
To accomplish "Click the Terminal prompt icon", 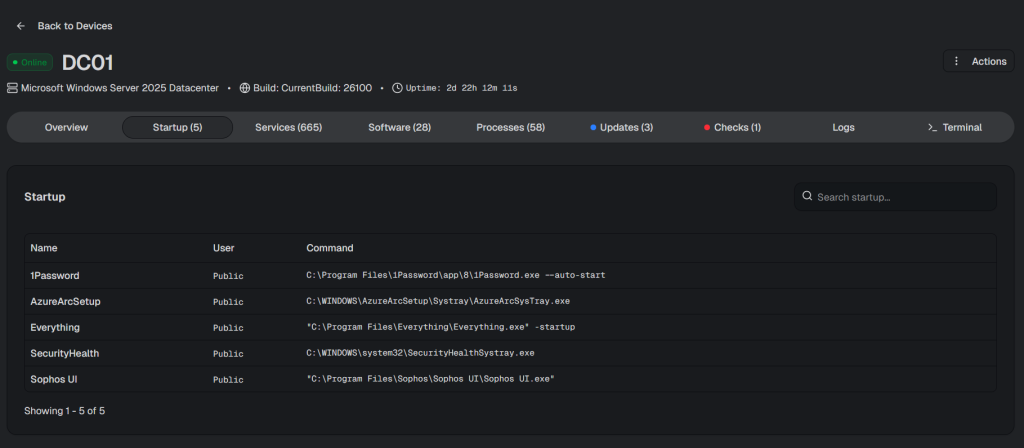I will click(932, 127).
